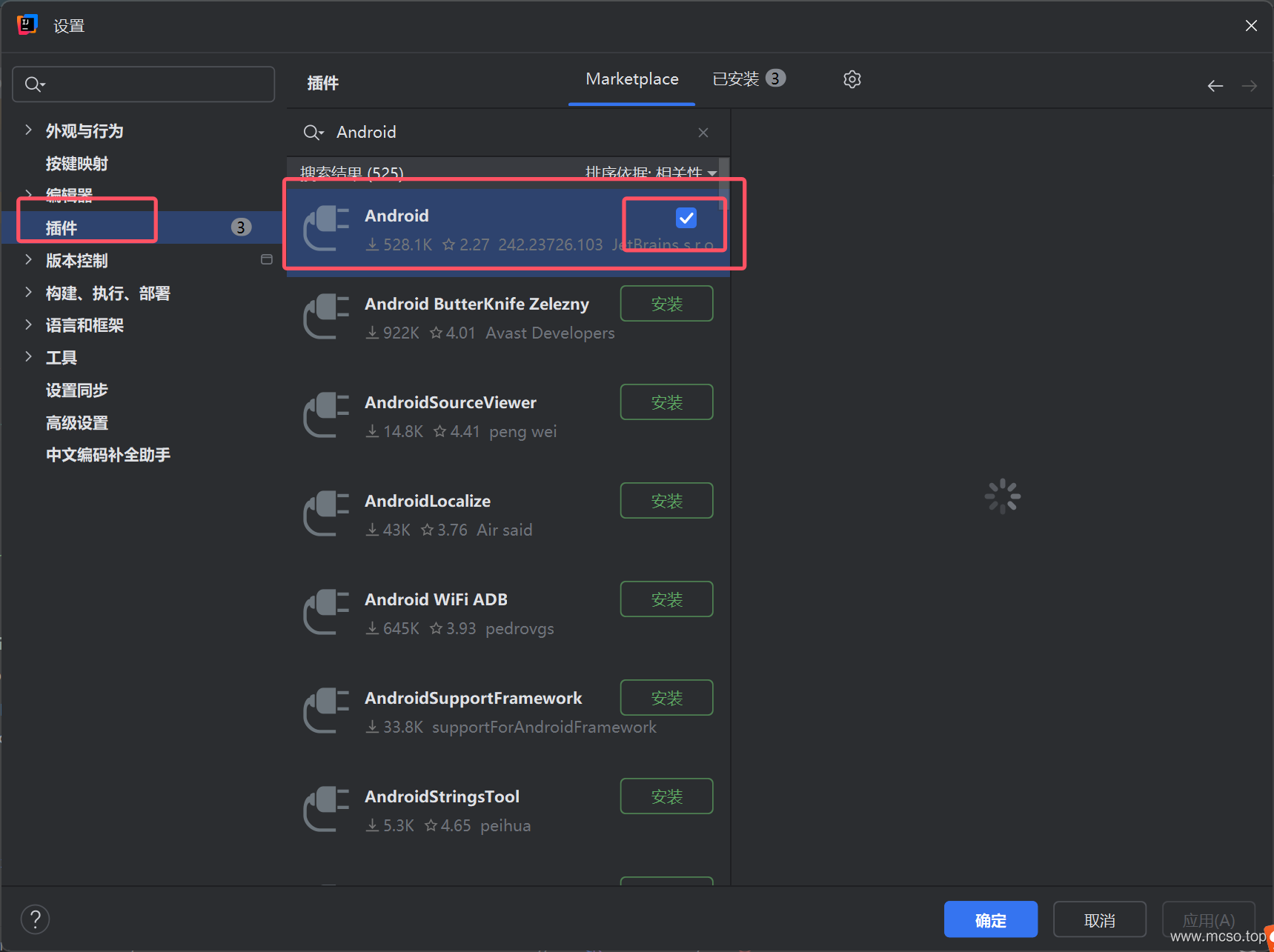Click the AndroidLocalize plugin icon

pos(326,514)
